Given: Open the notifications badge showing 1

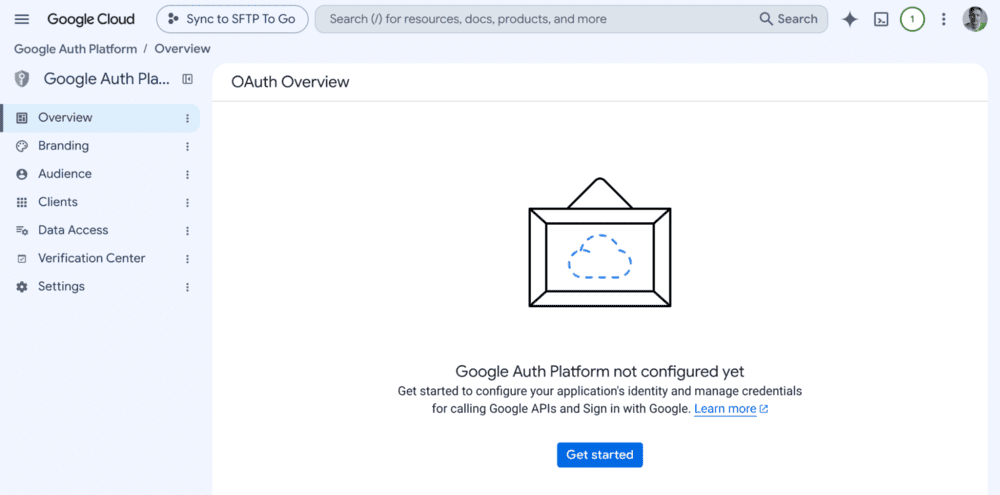Looking at the screenshot, I should point(912,19).
